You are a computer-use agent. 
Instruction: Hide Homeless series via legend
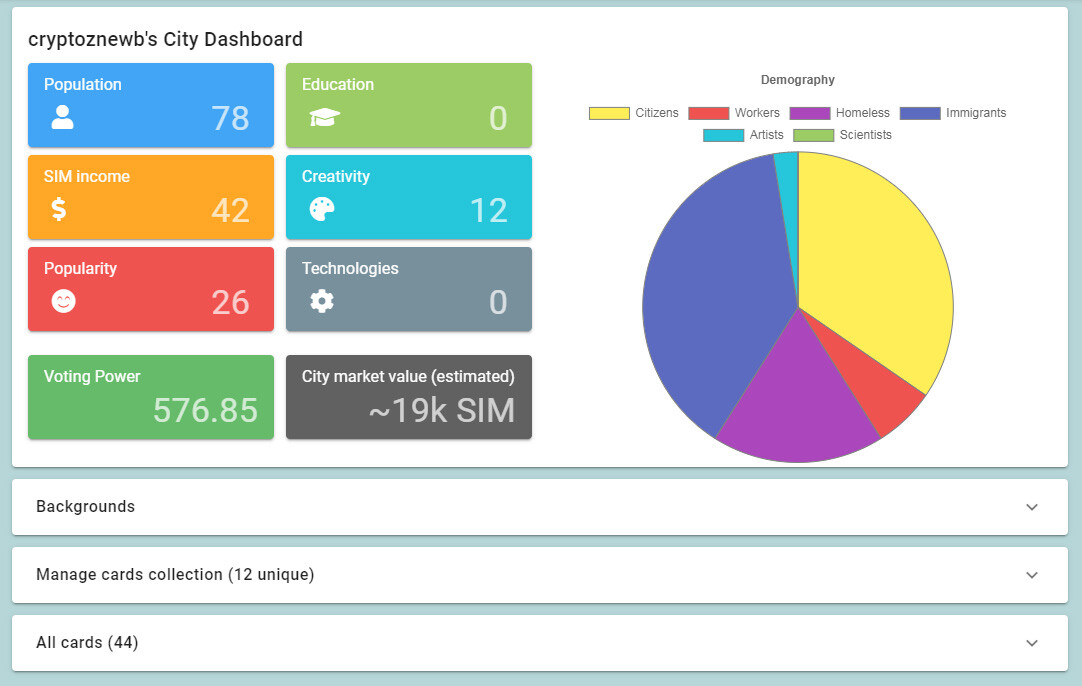pos(839,113)
